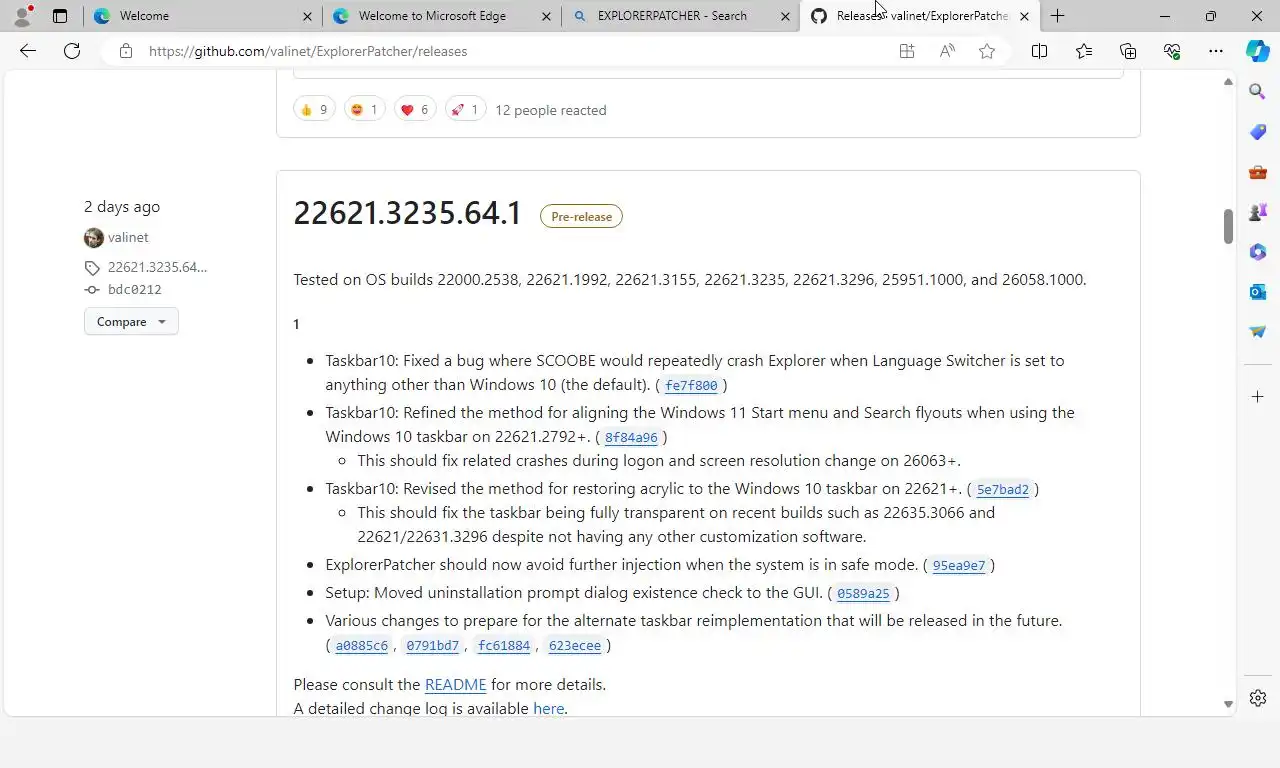Click the scrollbar down arrow

tap(1228, 704)
